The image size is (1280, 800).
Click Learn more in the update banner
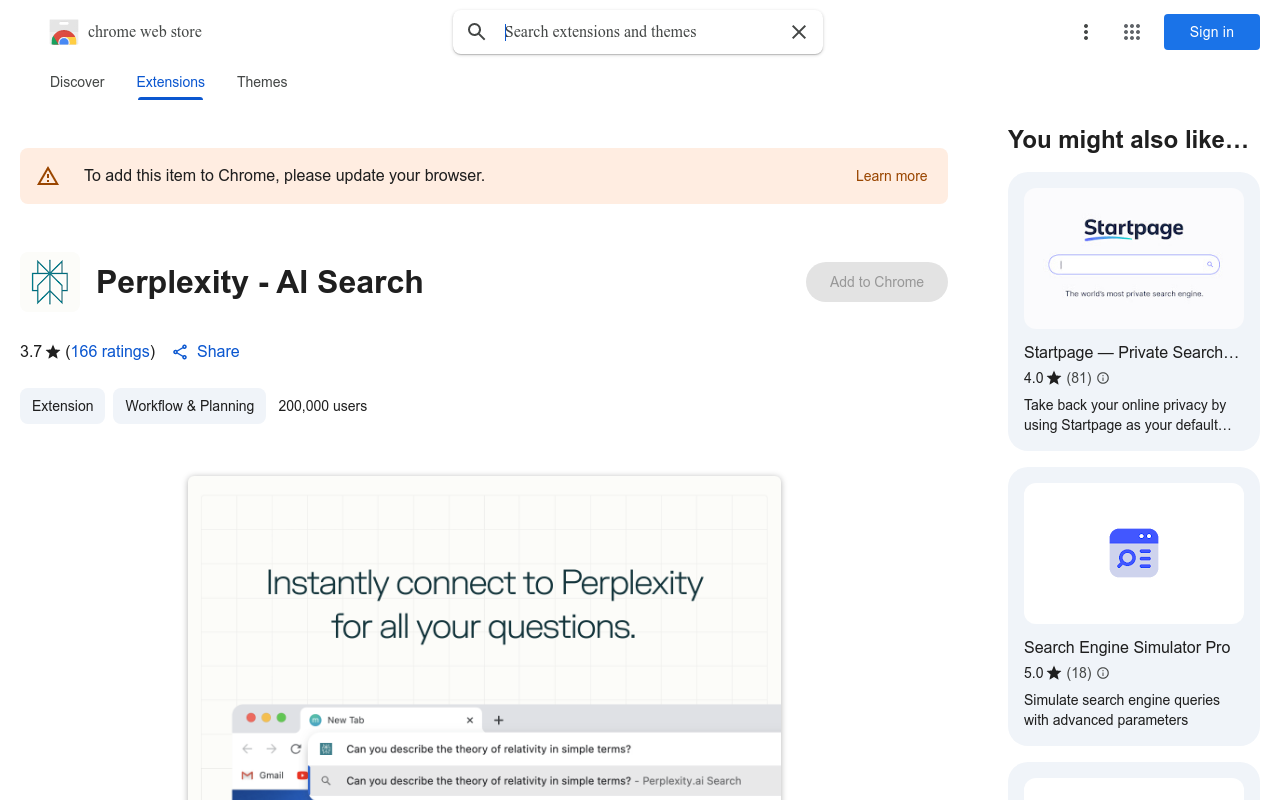891,176
